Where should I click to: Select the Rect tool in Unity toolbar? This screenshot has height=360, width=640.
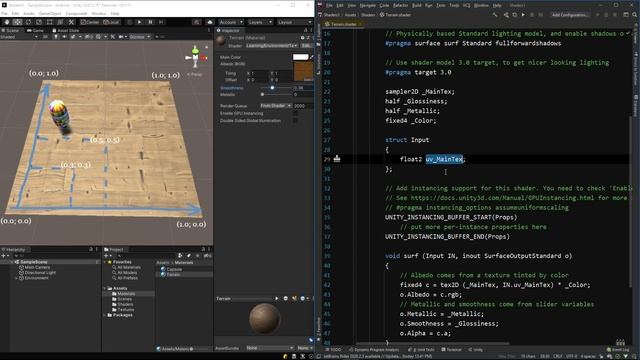pos(49,22)
